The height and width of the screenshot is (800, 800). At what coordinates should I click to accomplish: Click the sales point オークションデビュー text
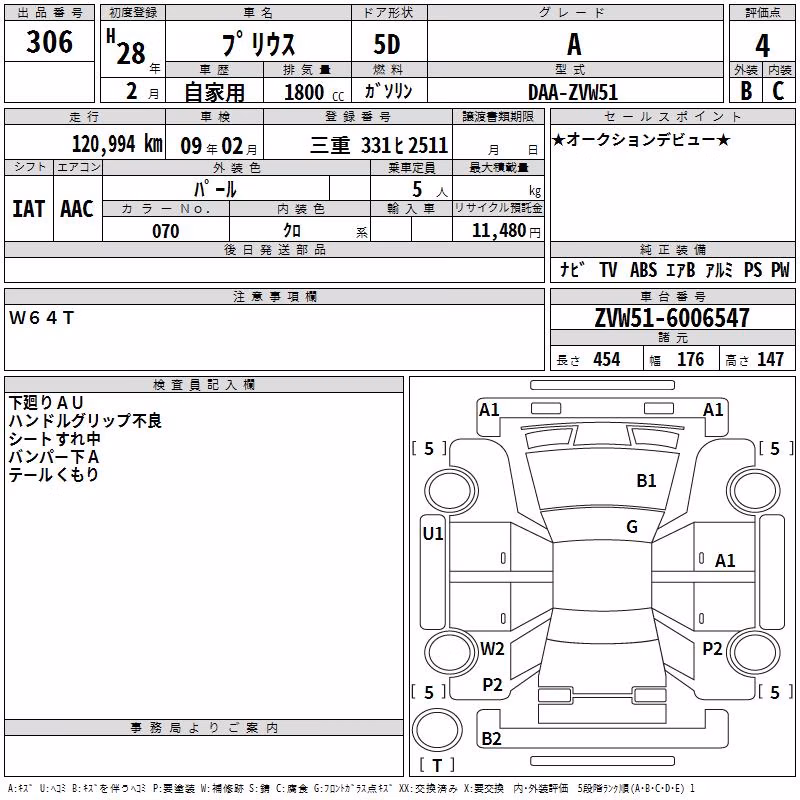pos(641,139)
